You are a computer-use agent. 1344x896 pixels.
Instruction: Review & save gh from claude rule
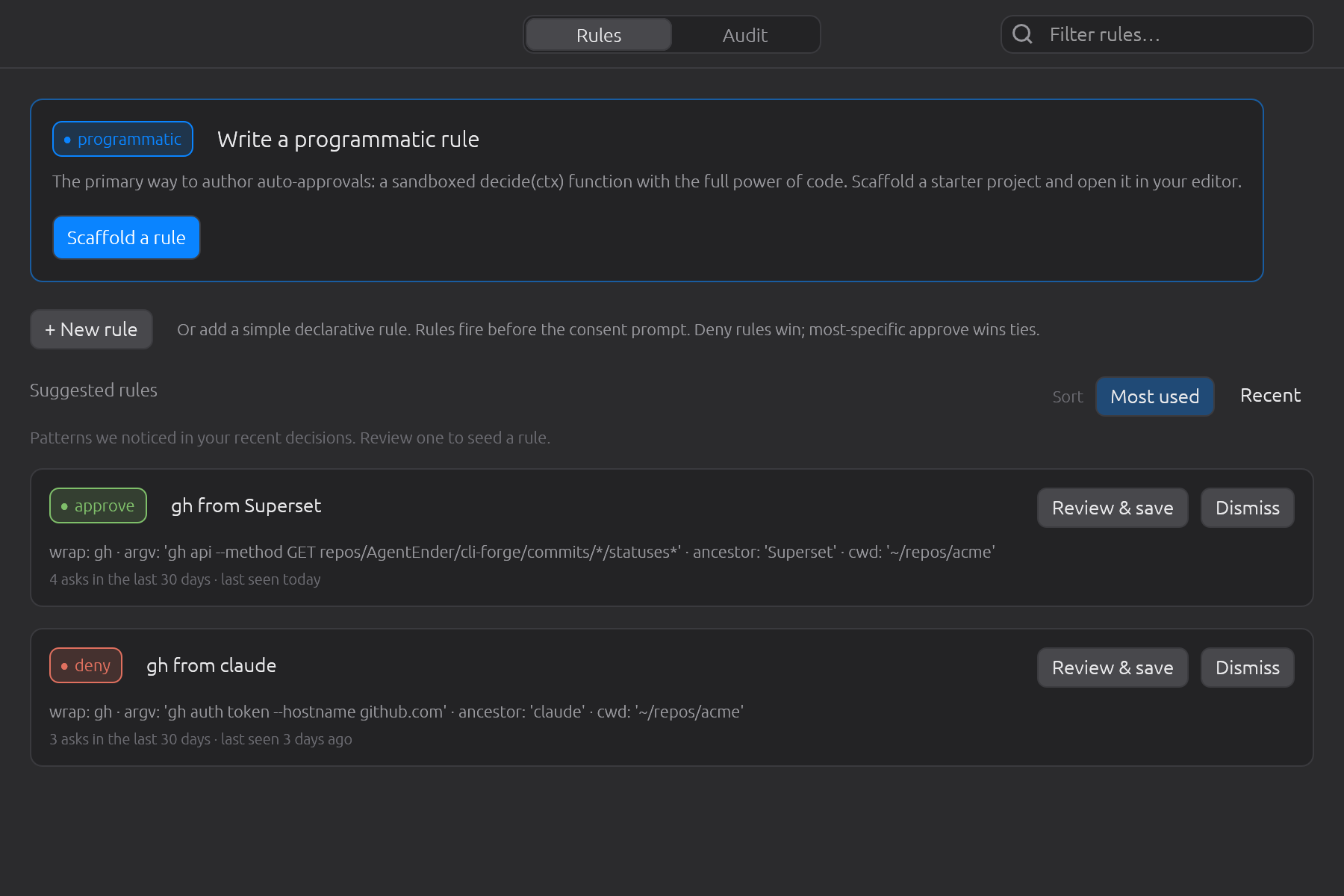point(1113,668)
